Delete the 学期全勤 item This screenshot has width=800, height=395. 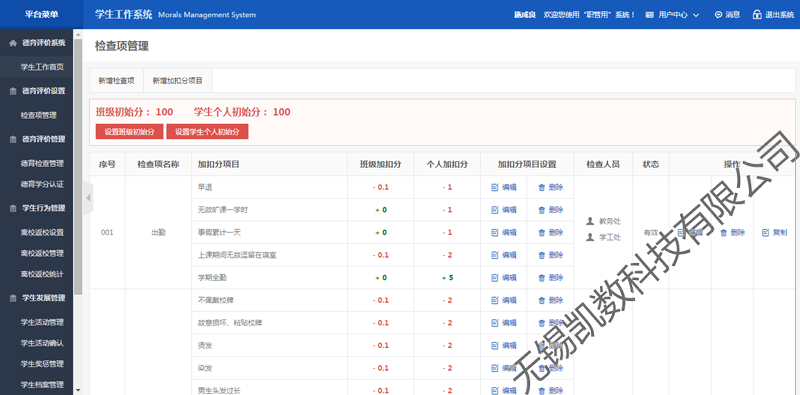(551, 278)
